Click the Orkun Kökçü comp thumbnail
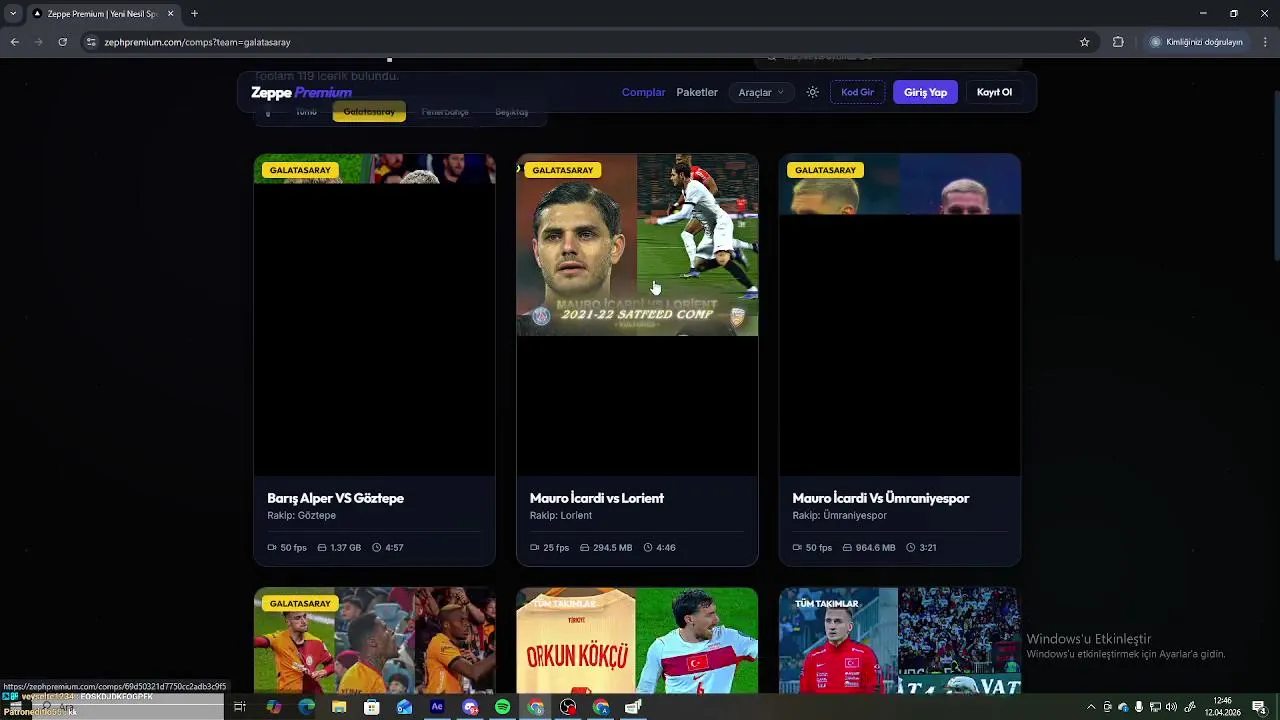Screen dimensions: 1280x720 (x=637, y=641)
